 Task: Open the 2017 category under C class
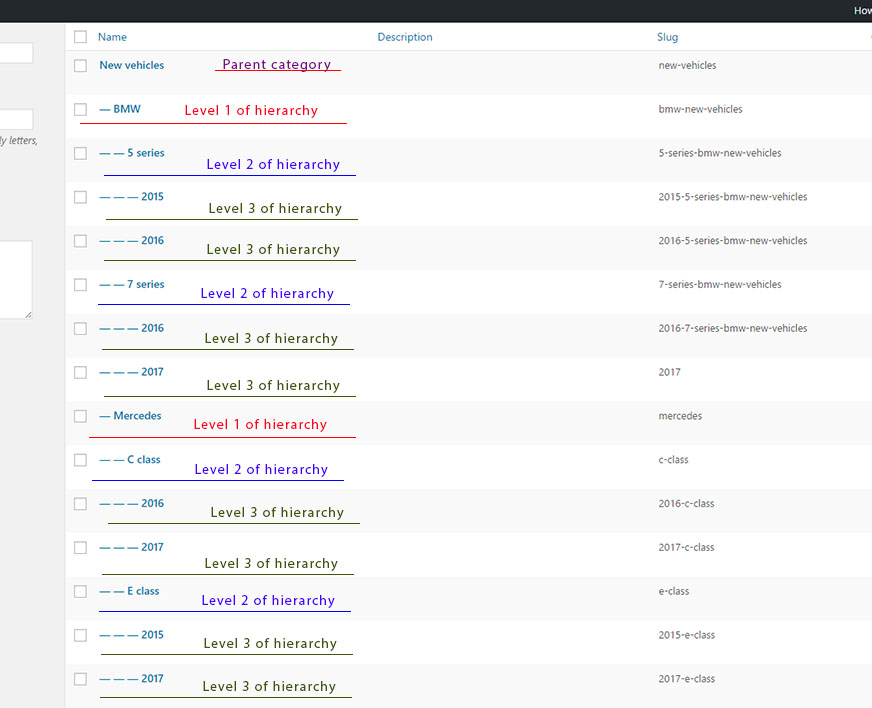pyautogui.click(x=132, y=547)
